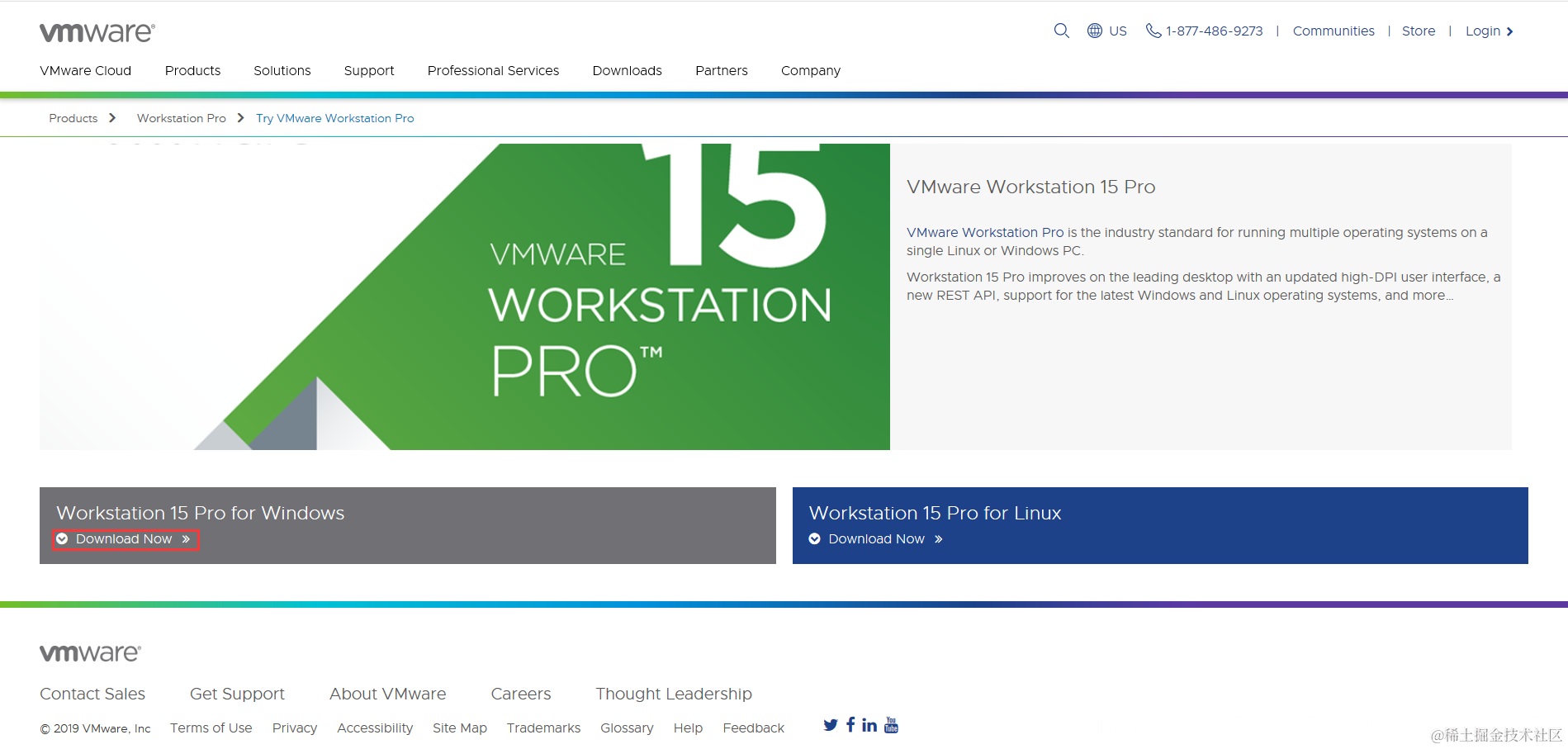This screenshot has width=1568, height=749.
Task: Open Feedback footer link
Action: click(x=753, y=728)
